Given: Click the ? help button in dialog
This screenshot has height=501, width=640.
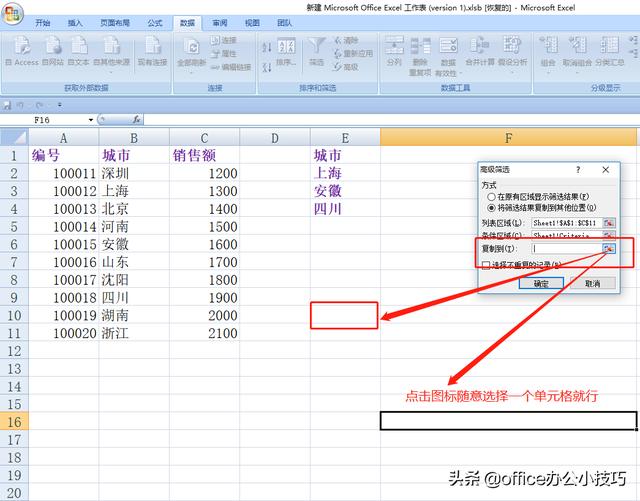Looking at the screenshot, I should [578, 169].
